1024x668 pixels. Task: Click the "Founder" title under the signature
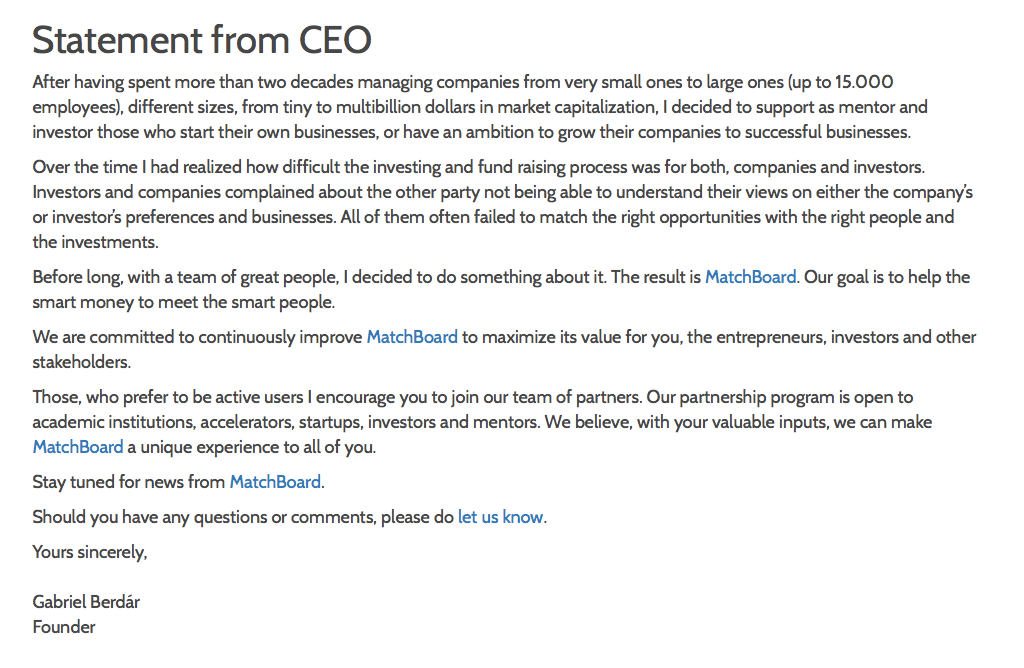coord(64,627)
